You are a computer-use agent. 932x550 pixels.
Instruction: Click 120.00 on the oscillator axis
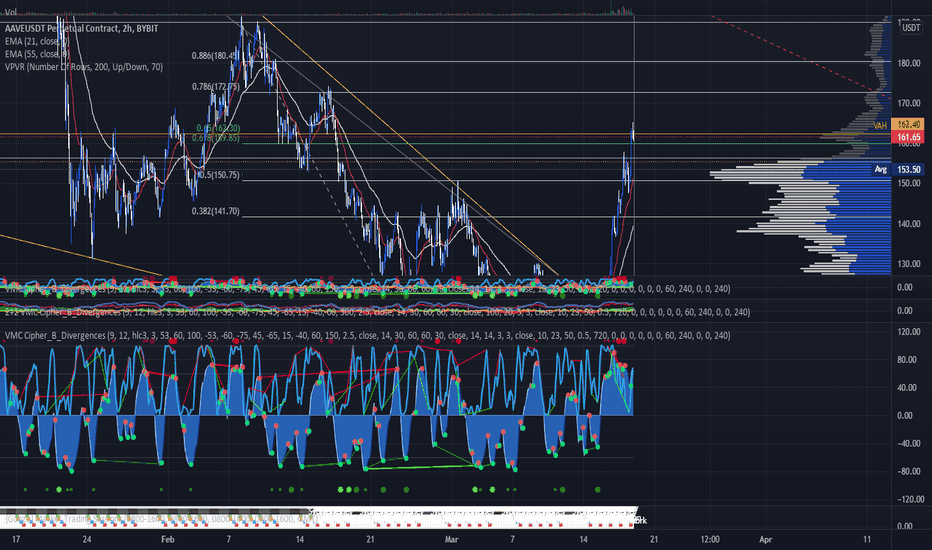pyautogui.click(x=909, y=332)
